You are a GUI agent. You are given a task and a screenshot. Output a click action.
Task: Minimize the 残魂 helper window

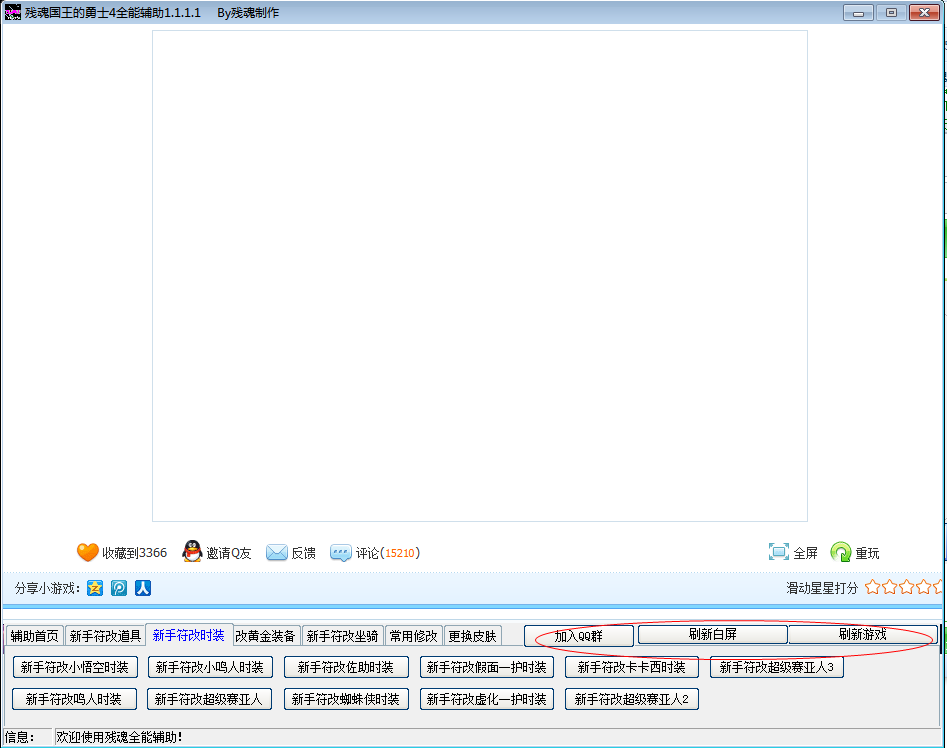858,13
